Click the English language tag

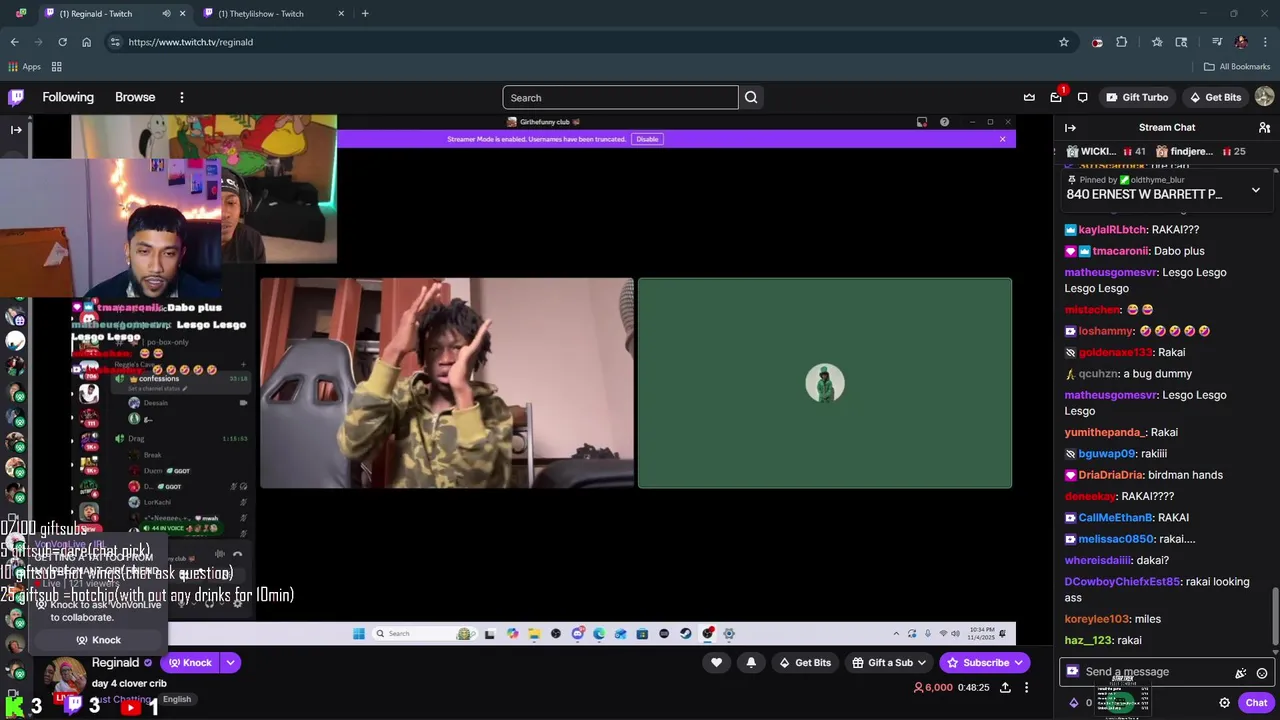pyautogui.click(x=177, y=699)
